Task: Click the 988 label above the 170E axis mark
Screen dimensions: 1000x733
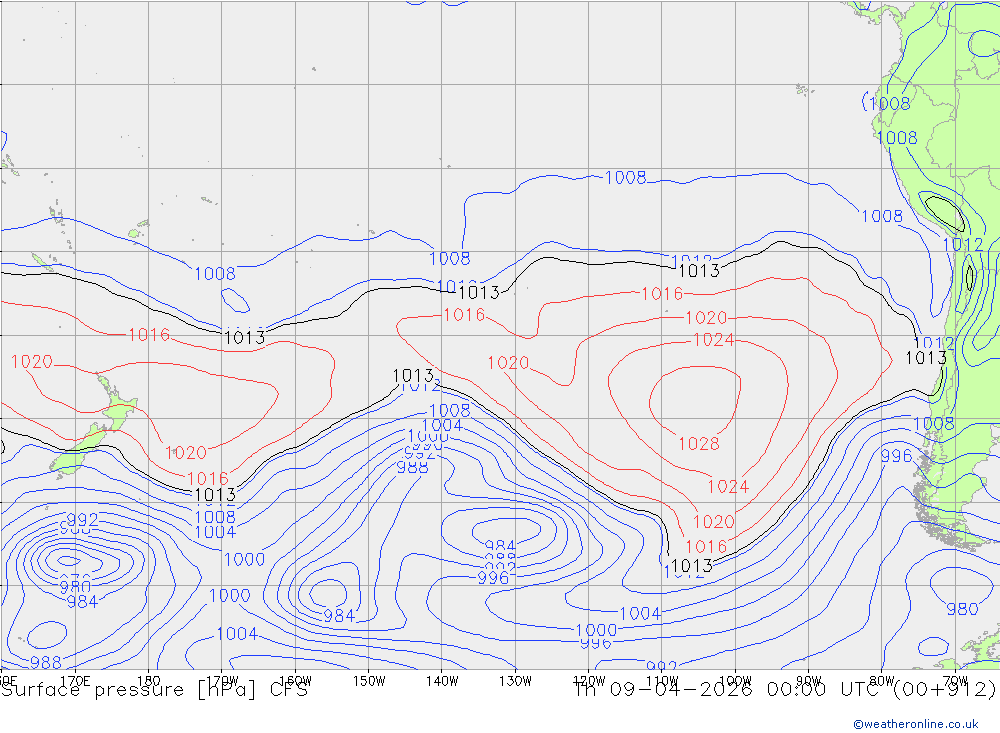Action: [x=46, y=663]
